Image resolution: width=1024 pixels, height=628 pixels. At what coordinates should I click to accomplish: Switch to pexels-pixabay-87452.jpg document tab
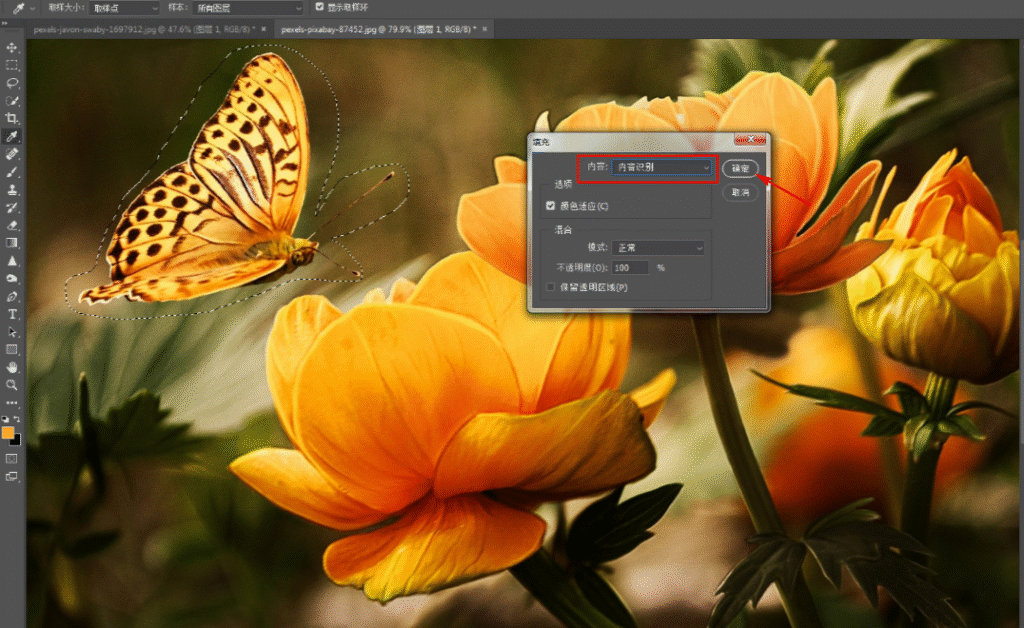[378, 29]
